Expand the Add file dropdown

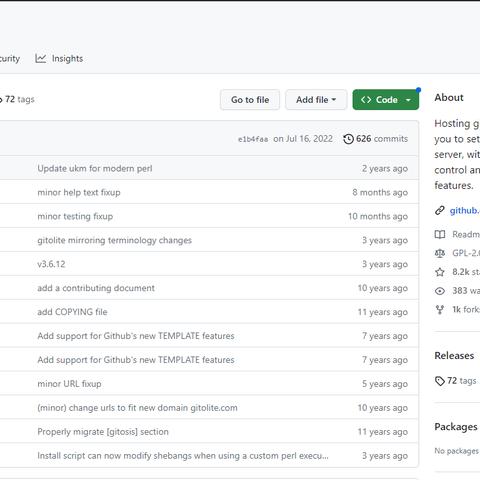pyautogui.click(x=316, y=100)
